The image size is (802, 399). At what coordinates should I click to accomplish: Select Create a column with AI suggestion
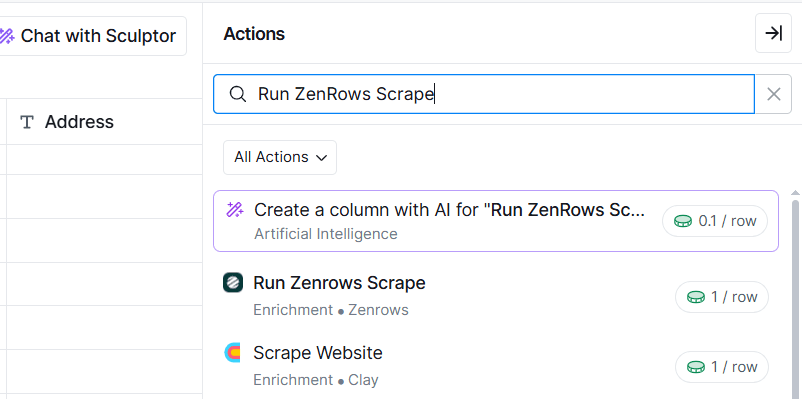coord(496,221)
